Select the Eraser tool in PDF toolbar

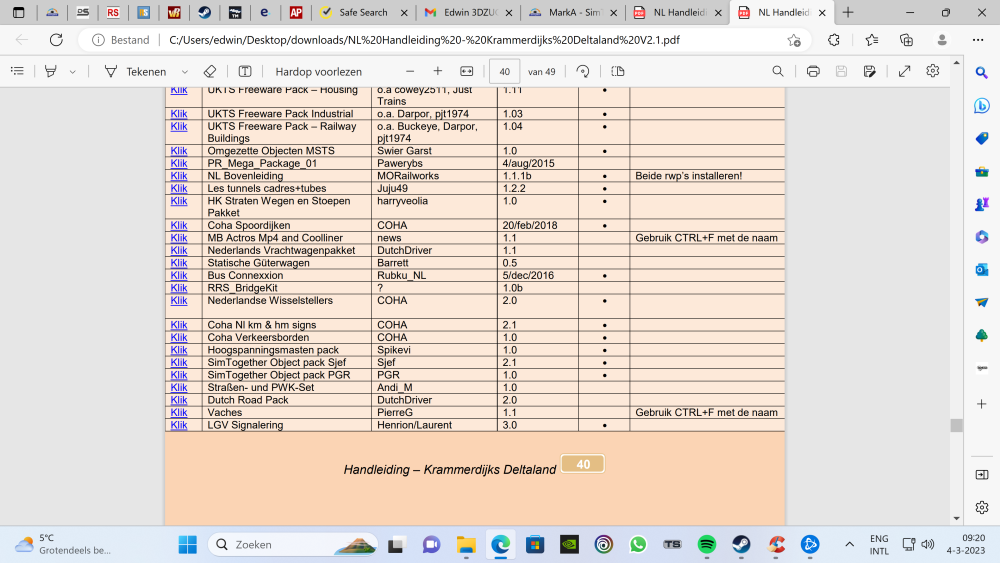pyautogui.click(x=209, y=71)
